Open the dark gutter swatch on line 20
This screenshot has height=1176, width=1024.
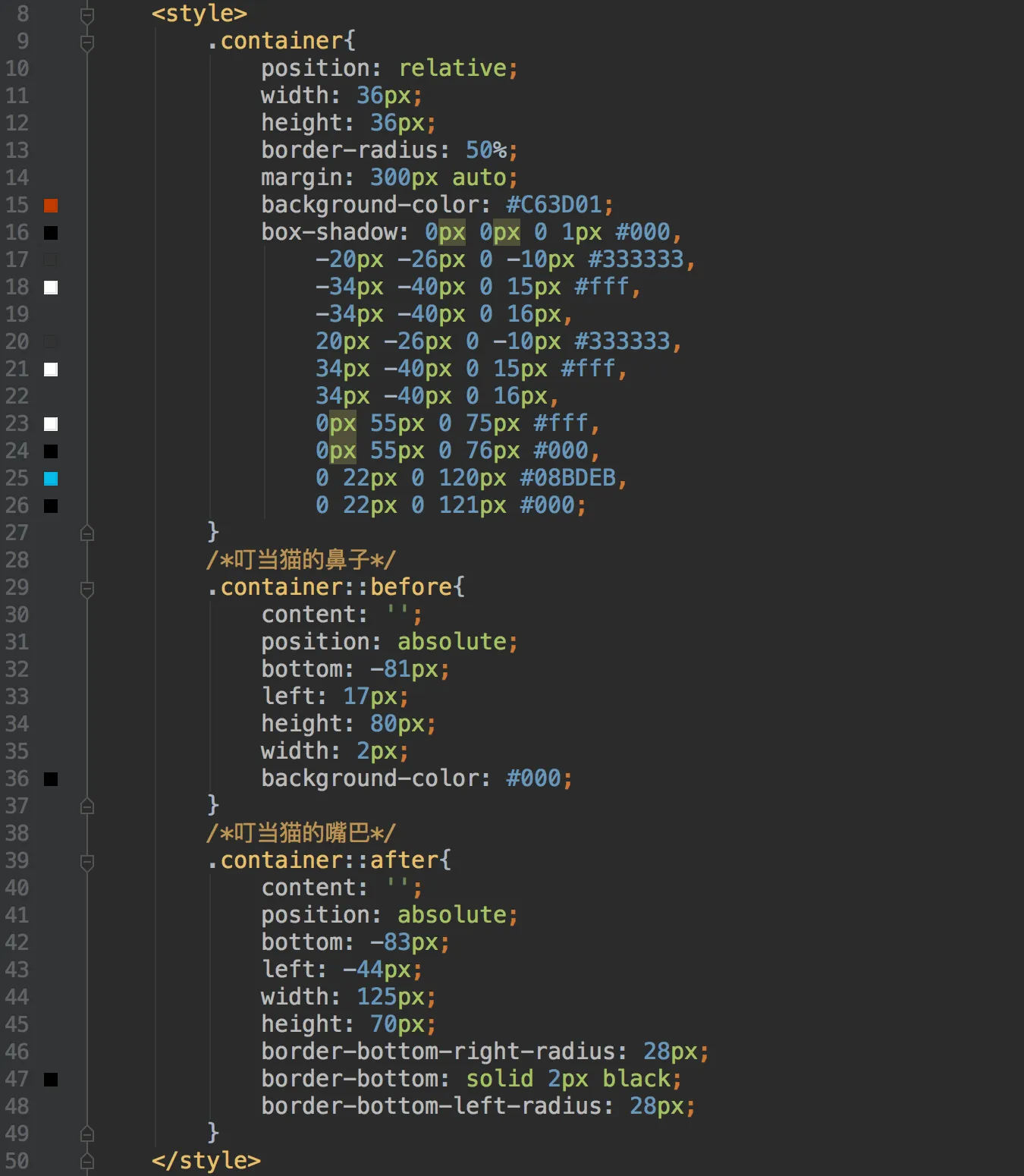tap(51, 342)
